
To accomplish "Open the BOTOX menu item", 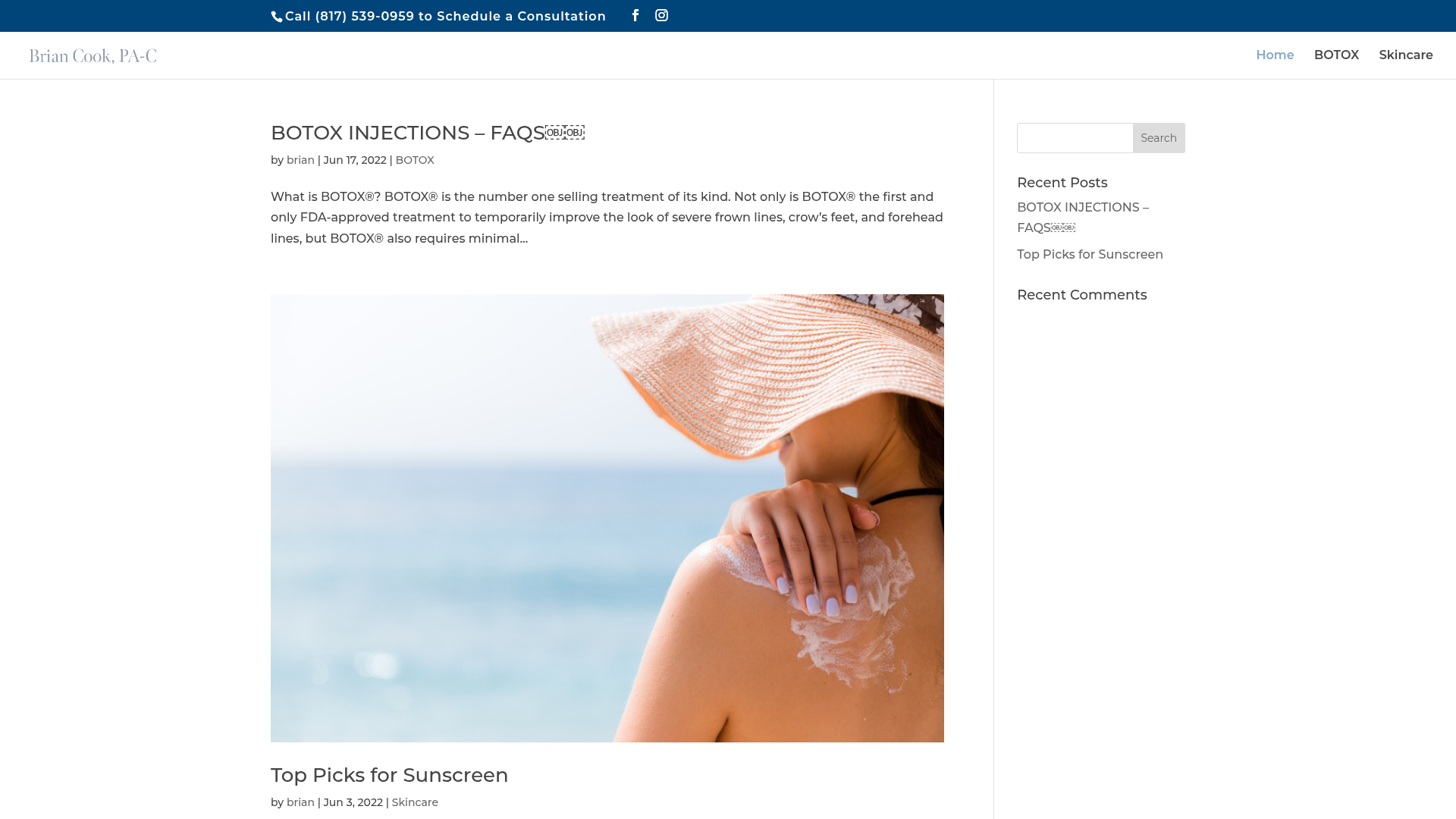I will [x=1336, y=55].
